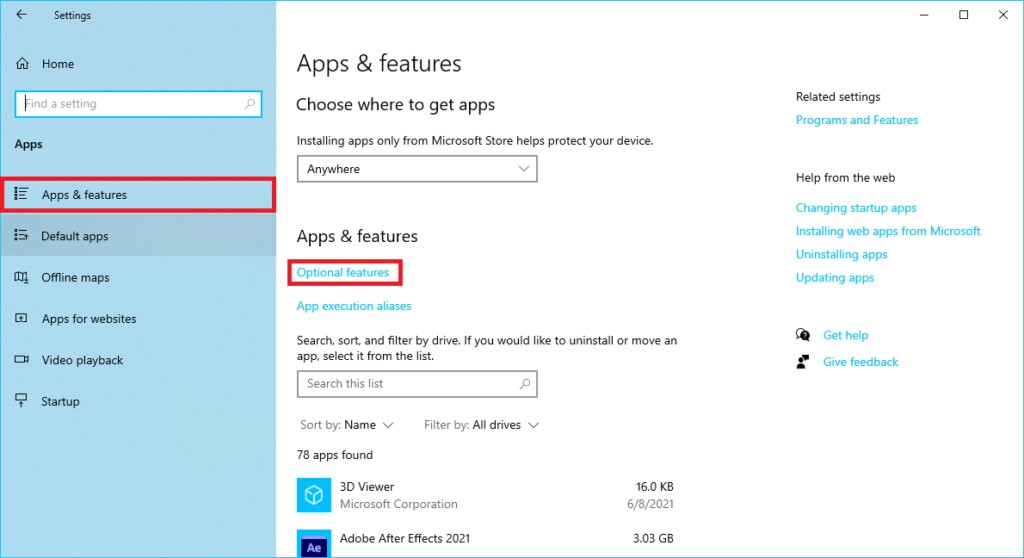Click the back arrow in Settings
Image resolution: width=1024 pixels, height=558 pixels.
coord(22,14)
